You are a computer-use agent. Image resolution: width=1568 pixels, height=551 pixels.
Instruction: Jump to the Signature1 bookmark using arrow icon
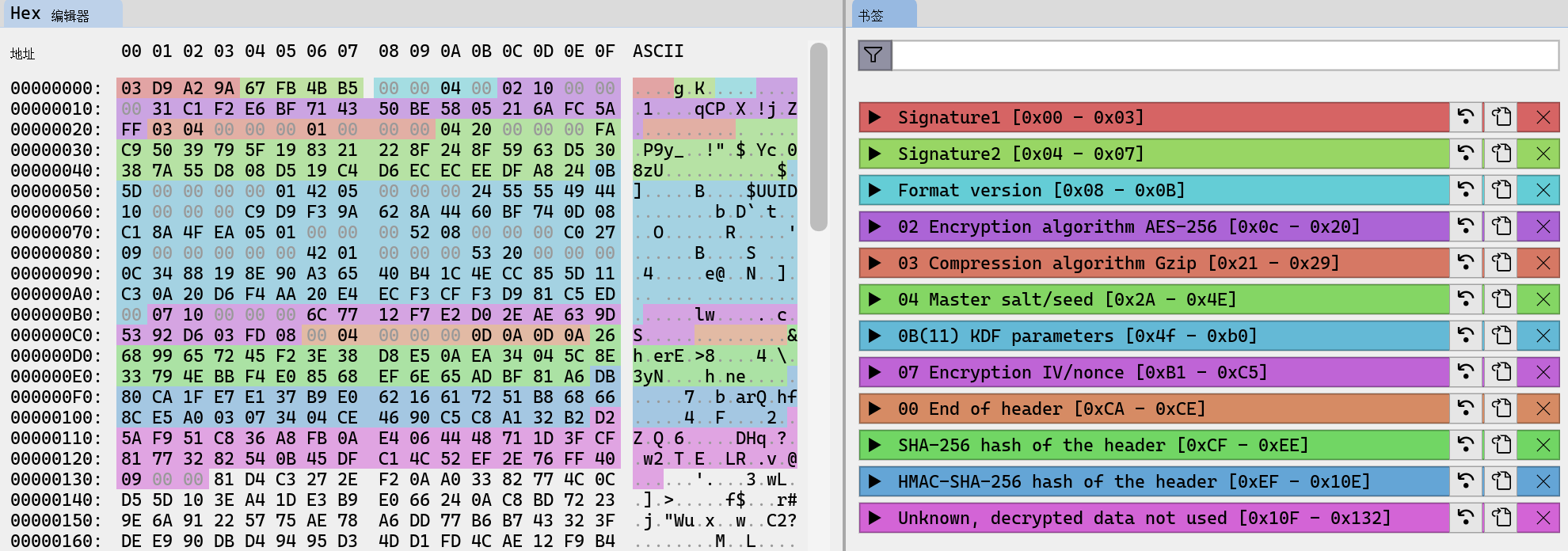[1466, 117]
